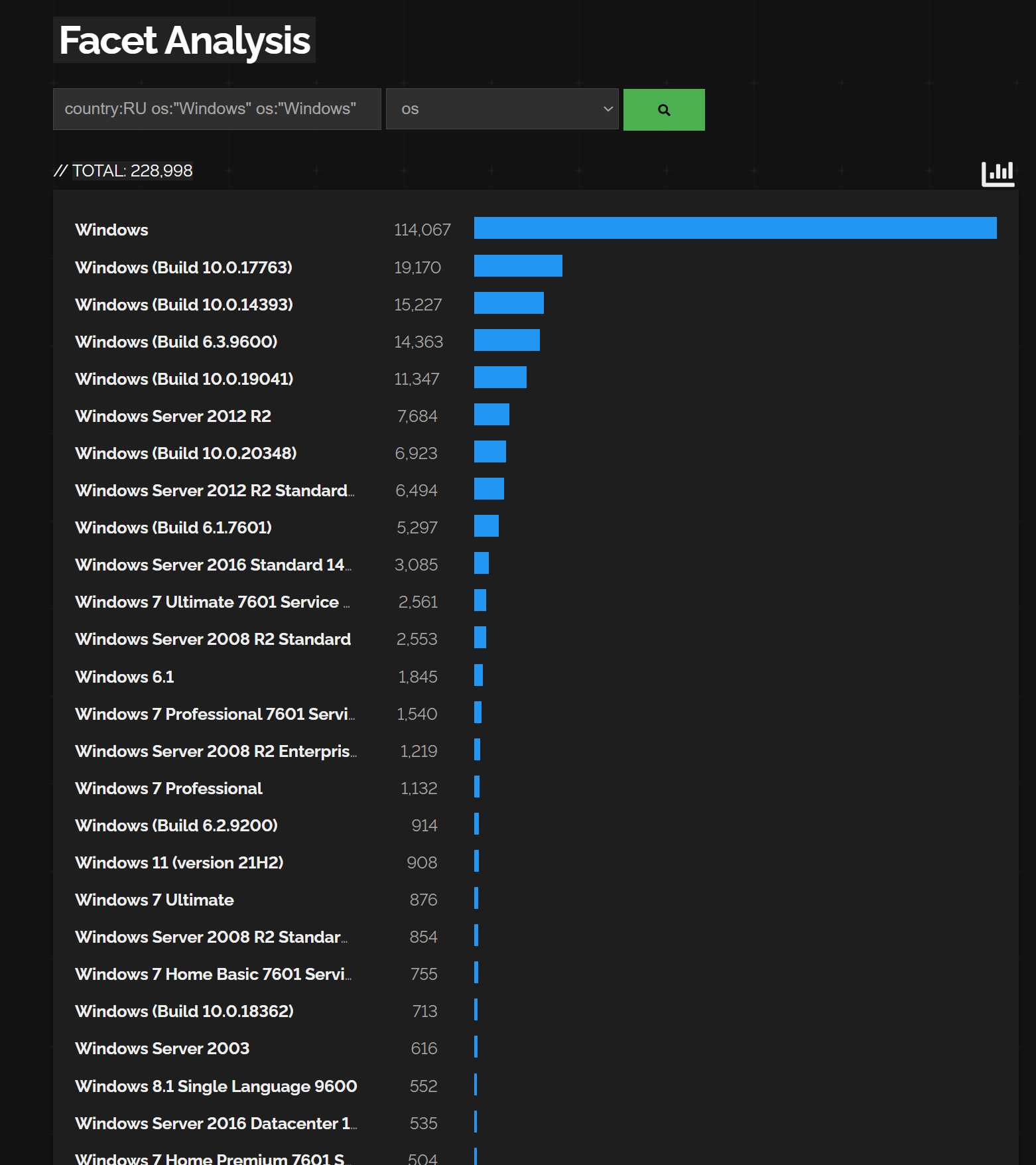Select 'Windows 6.1' entry
The image size is (1036, 1165).
[x=125, y=677]
